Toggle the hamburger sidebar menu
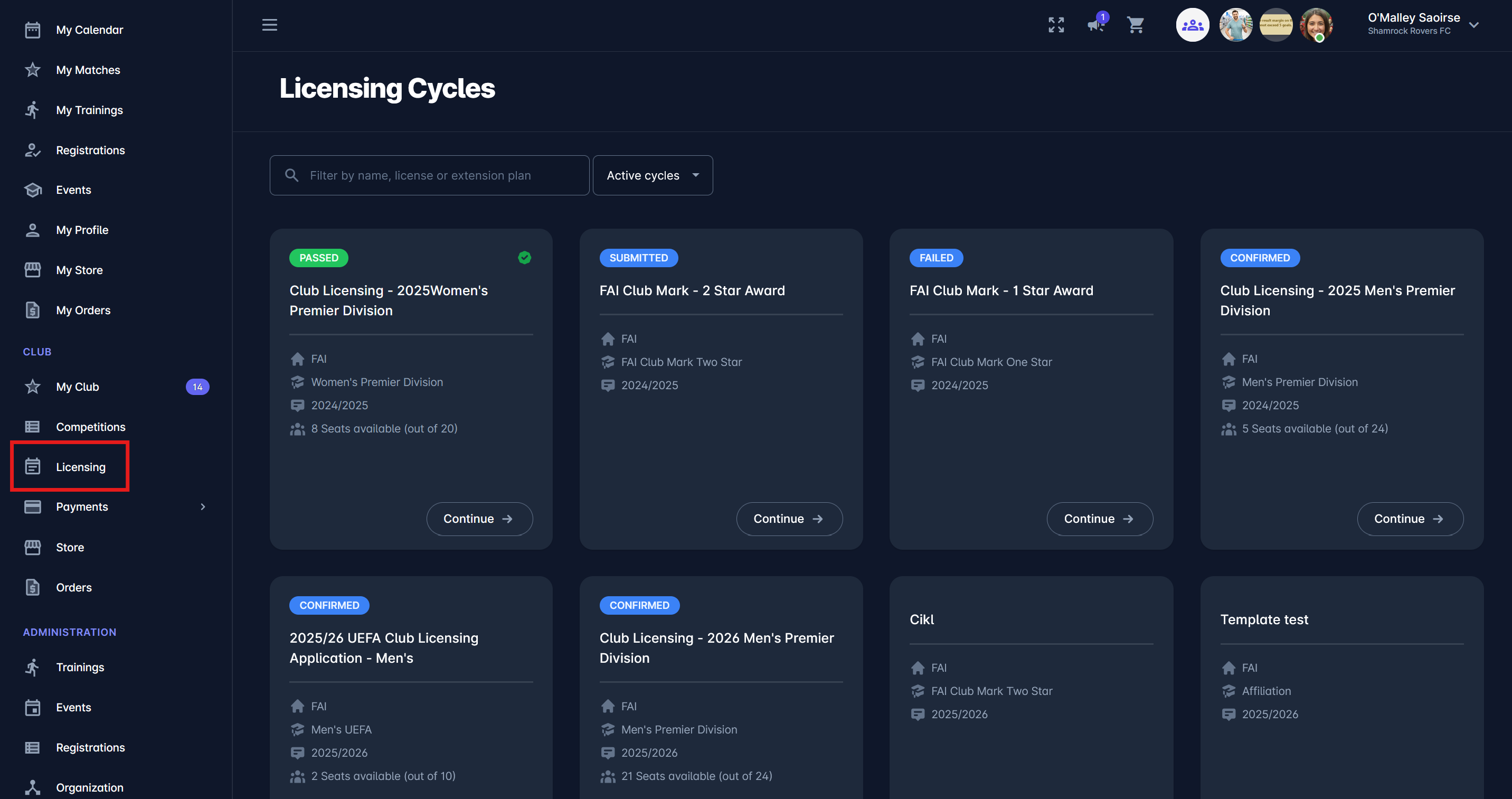This screenshot has height=799, width=1512. 269,25
